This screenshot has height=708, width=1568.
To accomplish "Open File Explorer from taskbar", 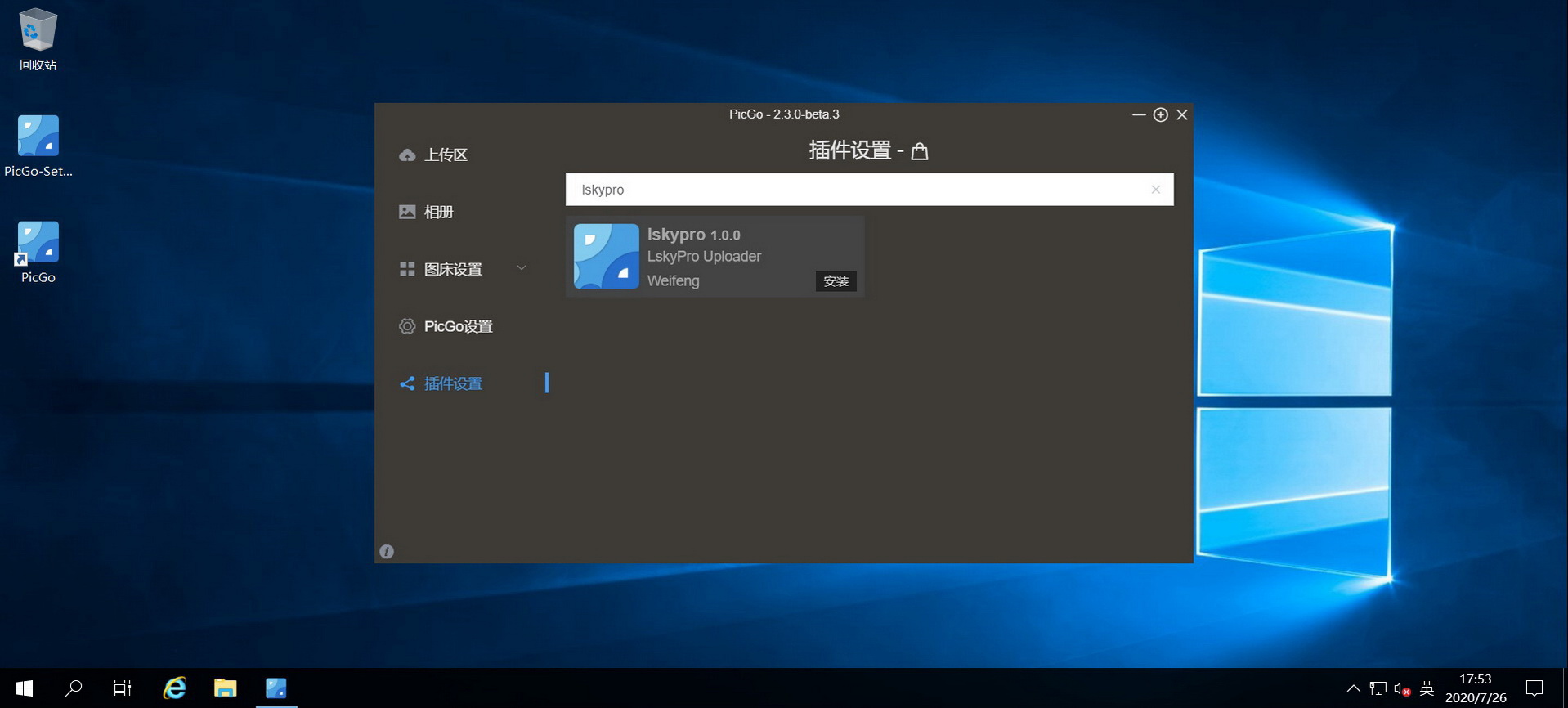I will click(x=225, y=688).
